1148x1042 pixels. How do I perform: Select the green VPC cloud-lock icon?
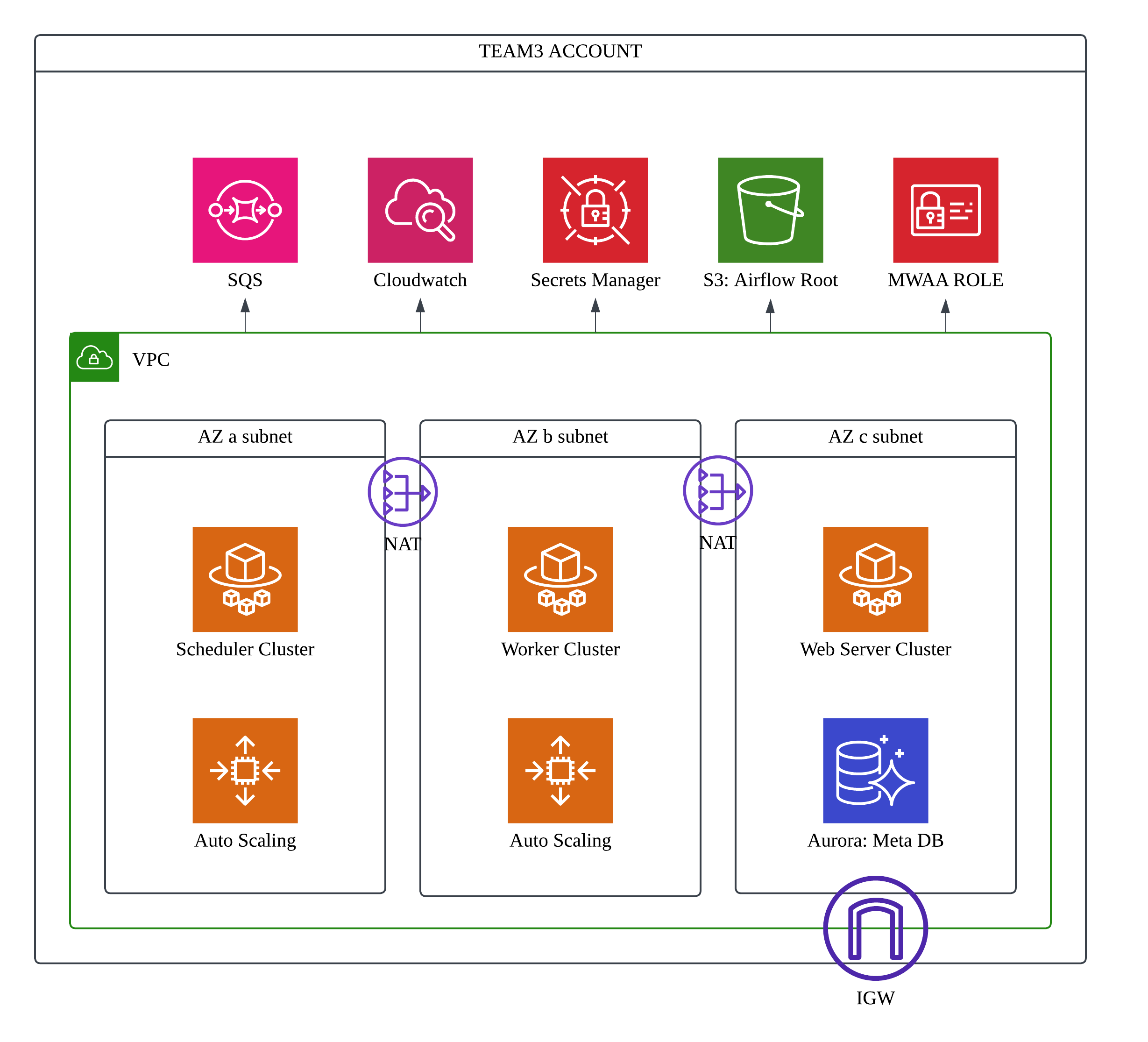pyautogui.click(x=94, y=358)
